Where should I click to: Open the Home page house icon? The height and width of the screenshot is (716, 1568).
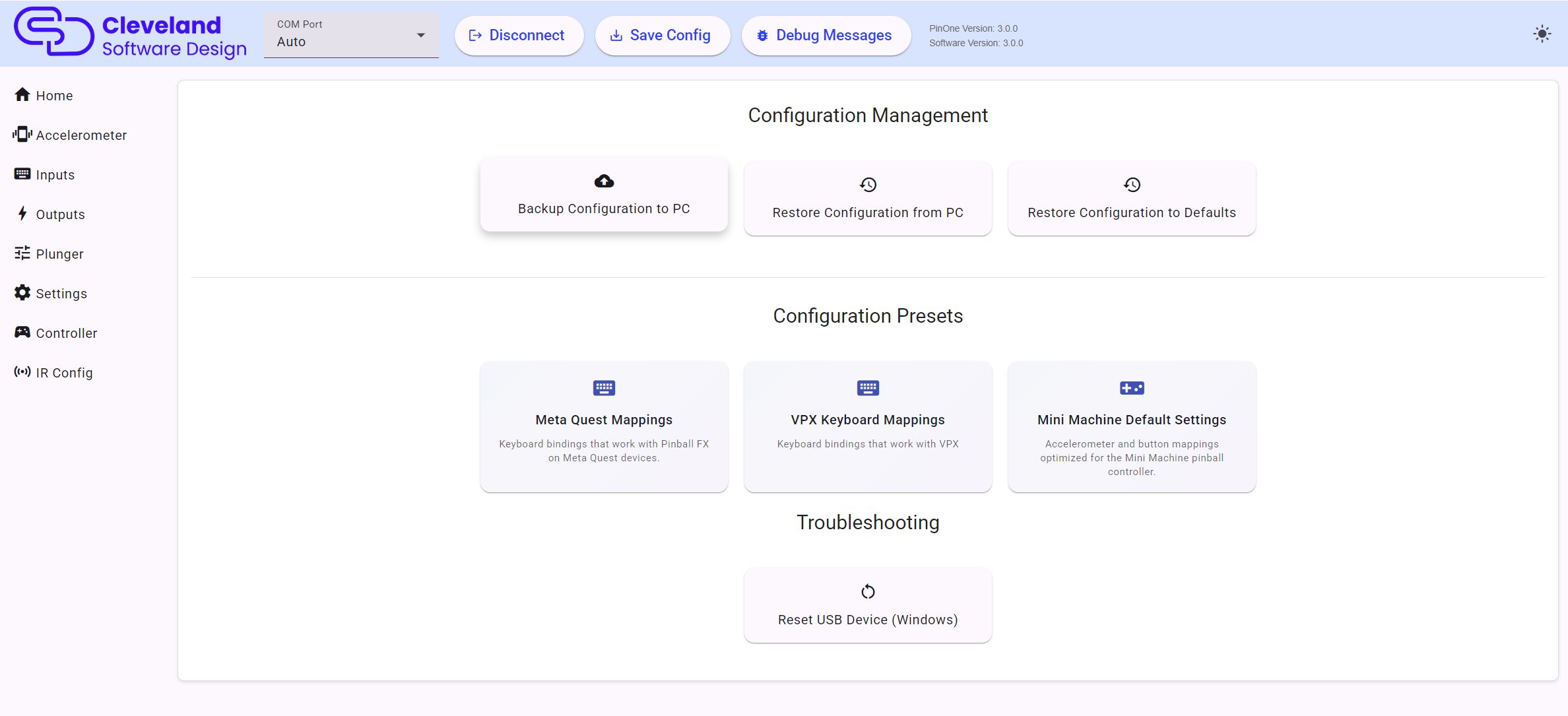[22, 95]
